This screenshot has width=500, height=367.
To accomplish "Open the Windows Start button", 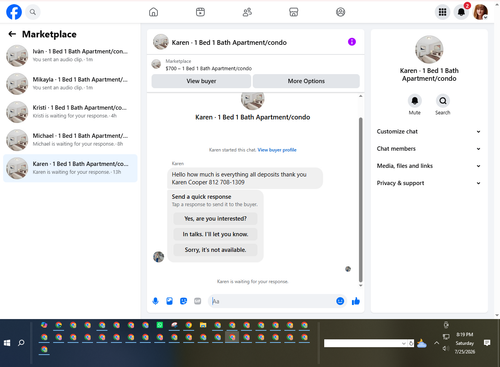I will coord(7,343).
